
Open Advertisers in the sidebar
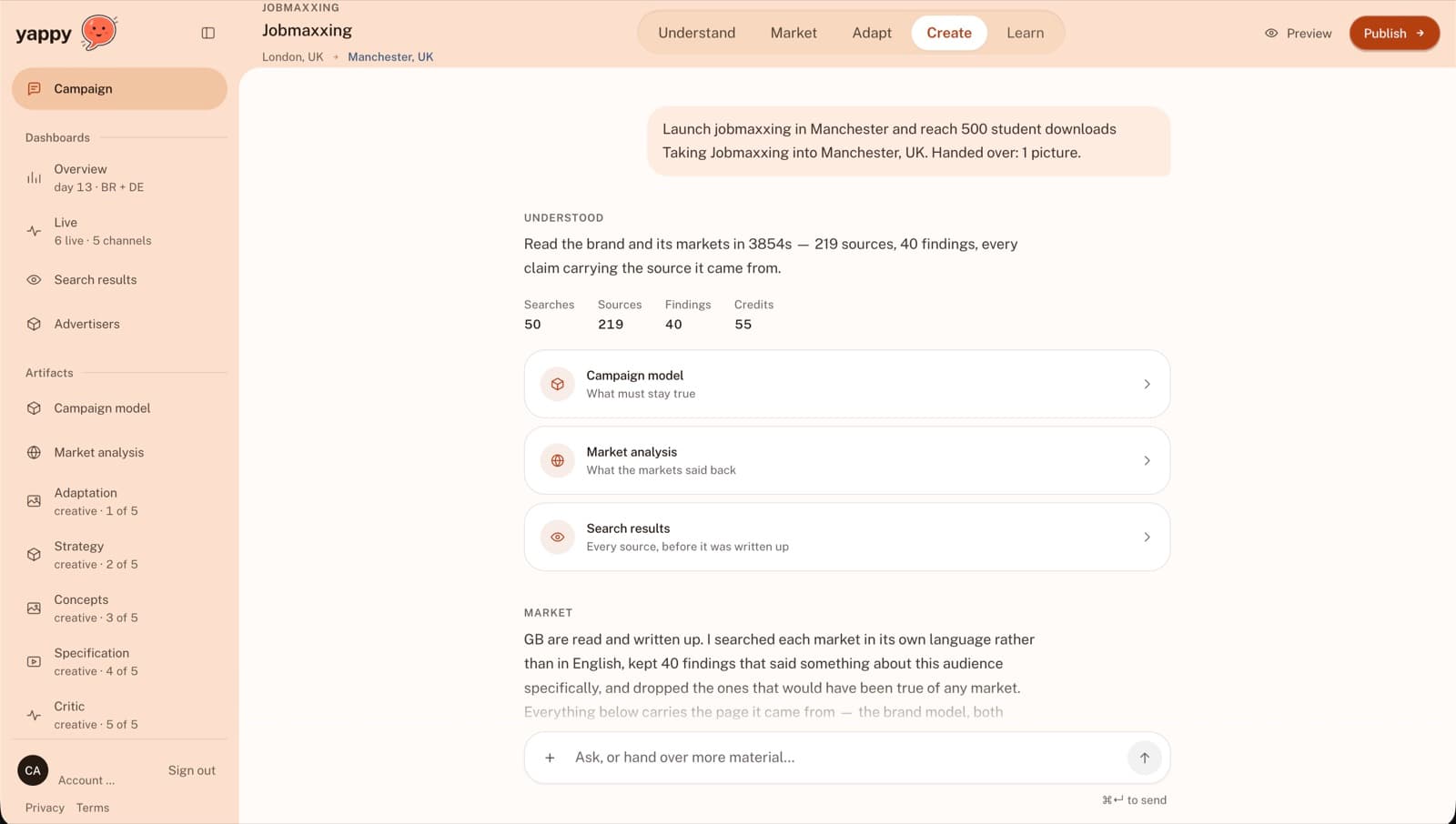click(x=119, y=324)
